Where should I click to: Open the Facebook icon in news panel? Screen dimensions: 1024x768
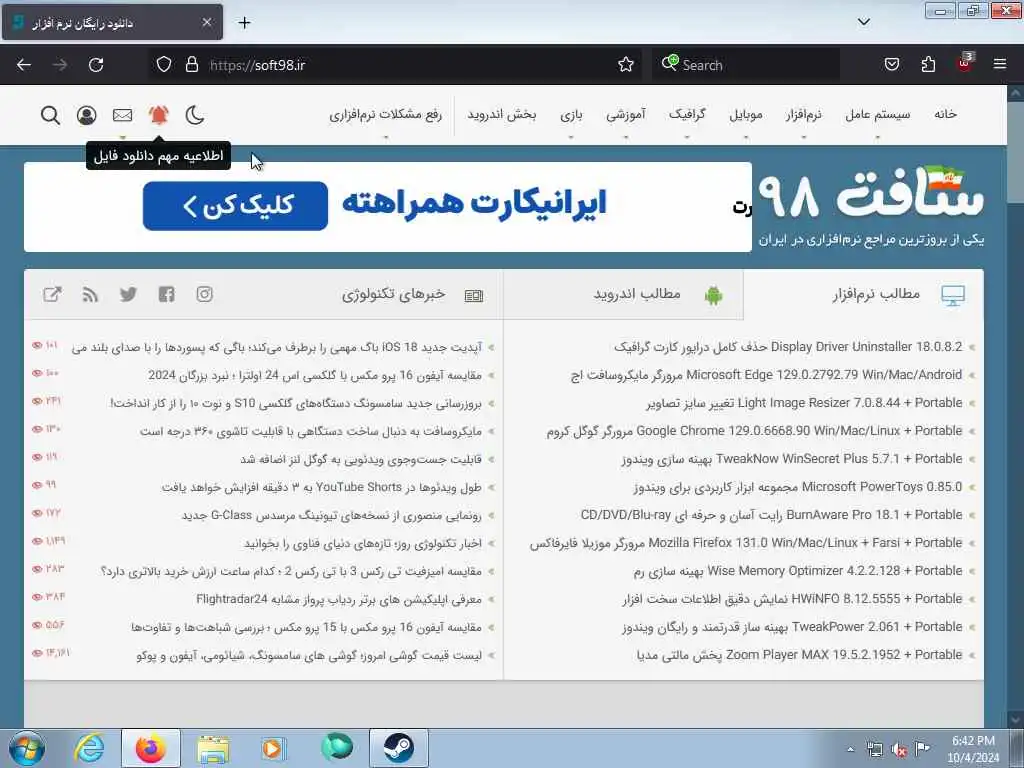click(167, 294)
